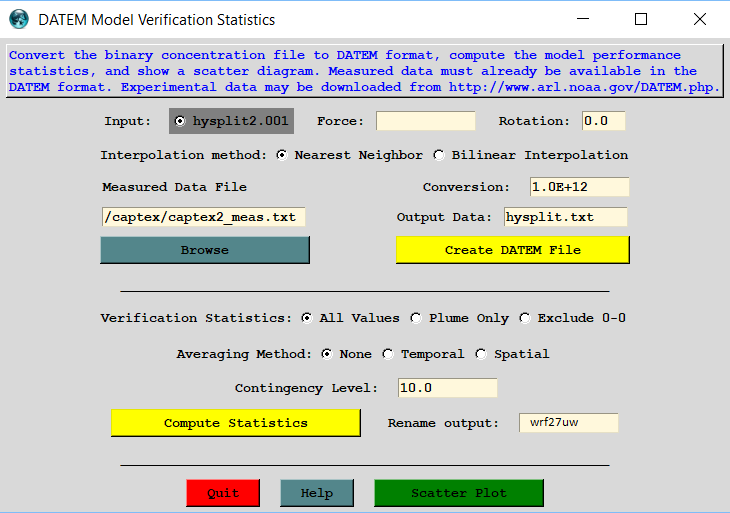The height and width of the screenshot is (513, 730).
Task: Click the DATEM globe icon in title bar
Action: coord(19,19)
